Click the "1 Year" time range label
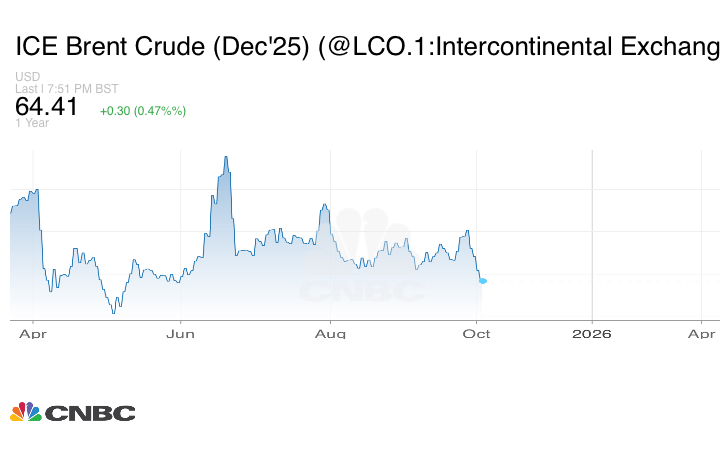 [x=31, y=123]
